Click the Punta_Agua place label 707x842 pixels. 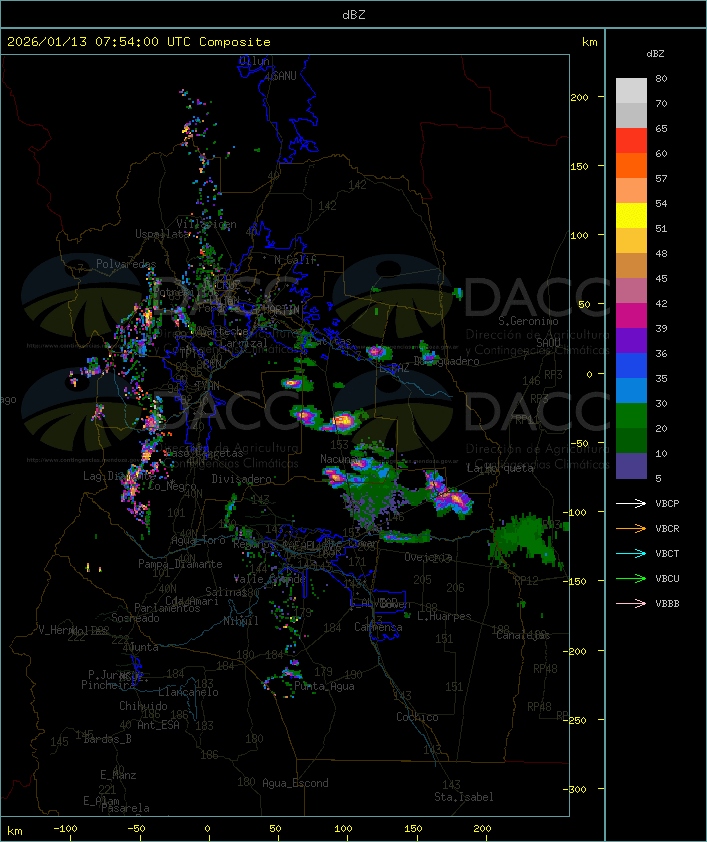pyautogui.click(x=324, y=686)
